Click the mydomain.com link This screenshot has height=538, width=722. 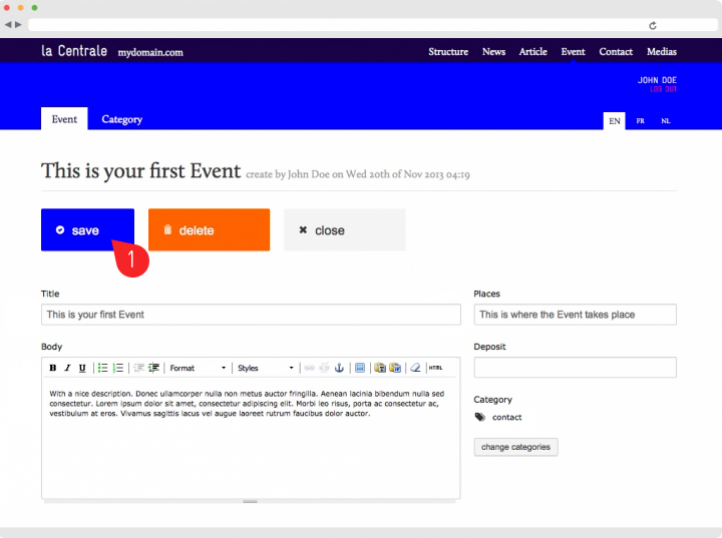tap(151, 53)
